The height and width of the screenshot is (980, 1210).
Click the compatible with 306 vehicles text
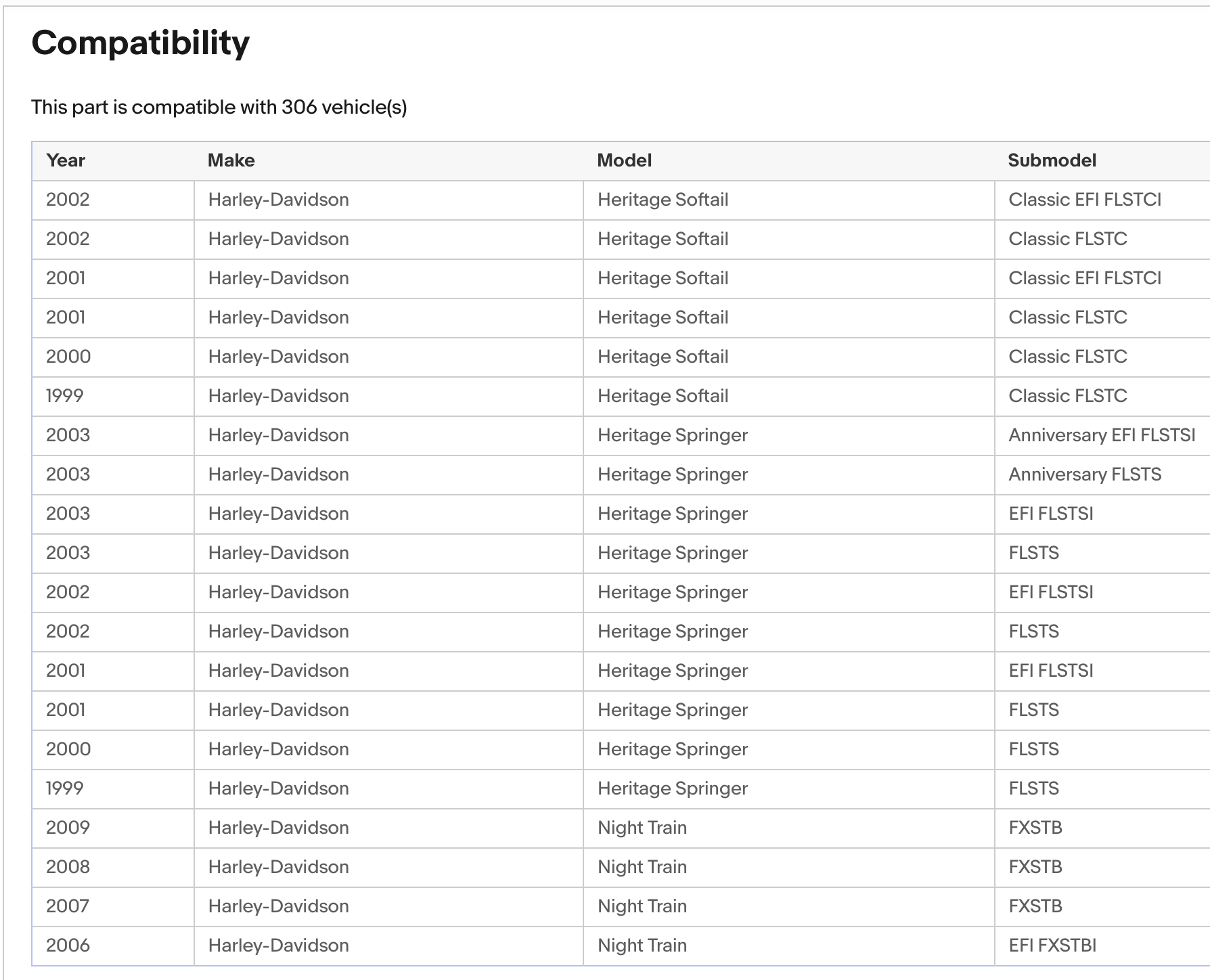(x=219, y=107)
